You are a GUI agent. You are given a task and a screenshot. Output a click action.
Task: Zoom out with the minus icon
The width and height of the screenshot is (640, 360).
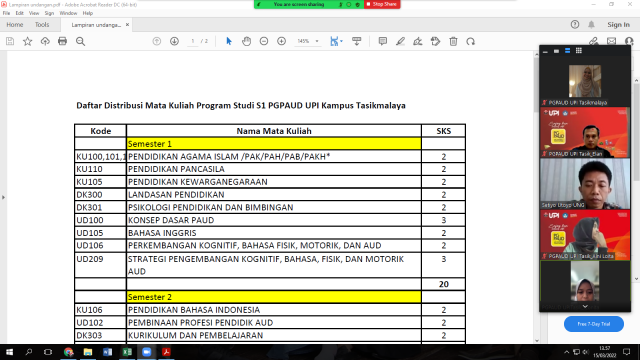264,41
